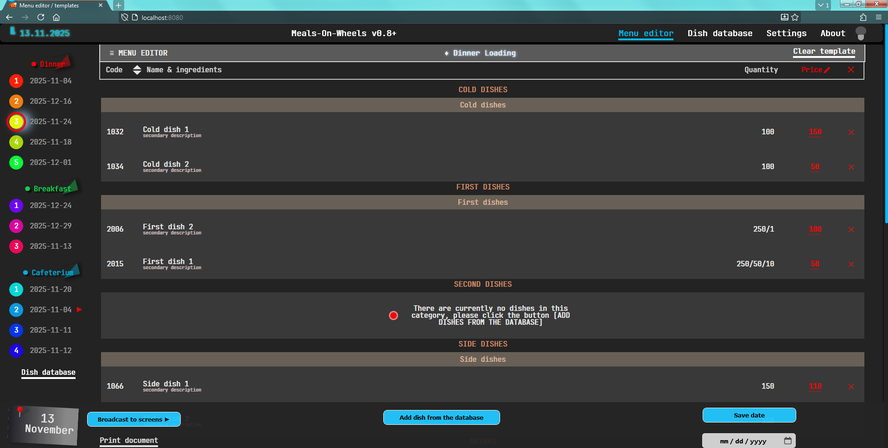Click the Save date button
888x448 pixels.
click(749, 415)
